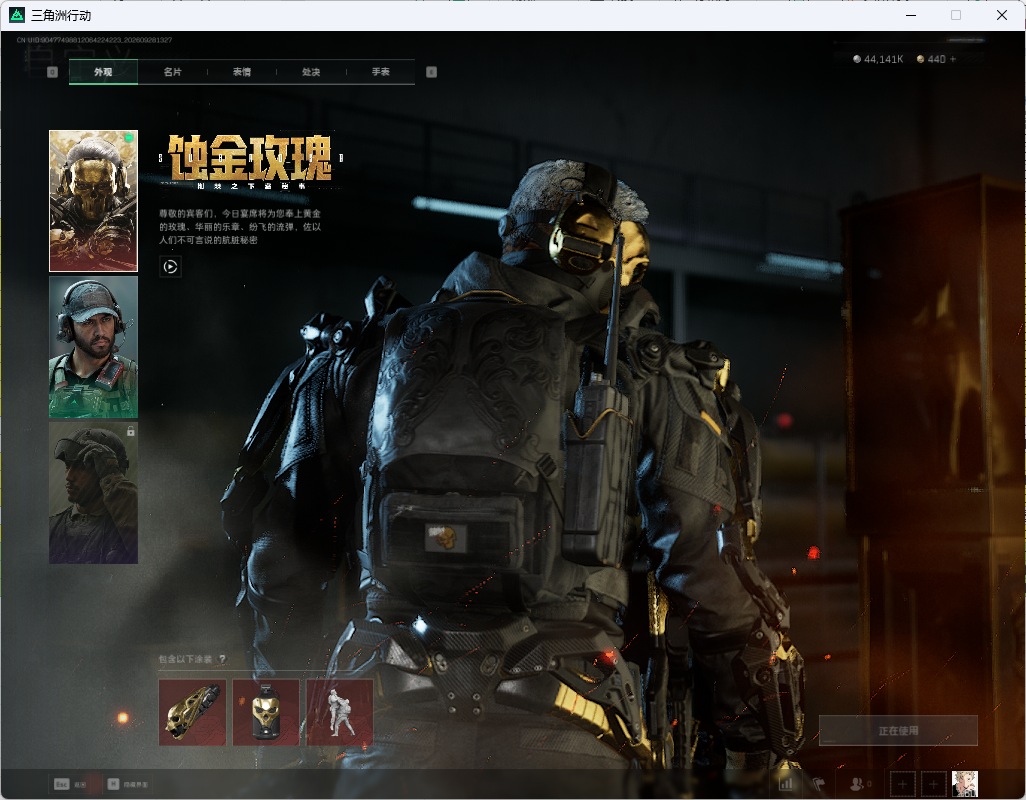The image size is (1026, 800).
Task: Click the Esc return button
Action: pyautogui.click(x=70, y=784)
